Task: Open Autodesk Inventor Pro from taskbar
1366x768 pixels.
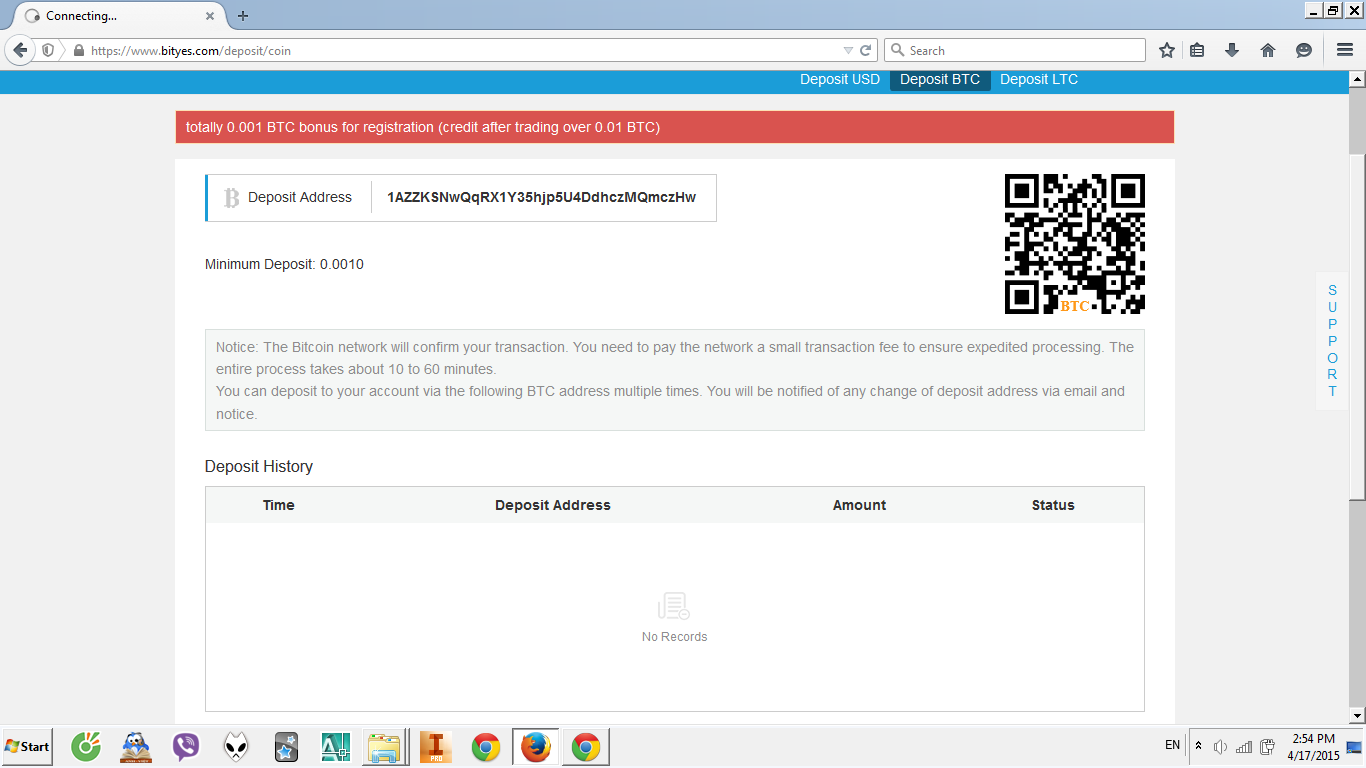Action: point(436,747)
